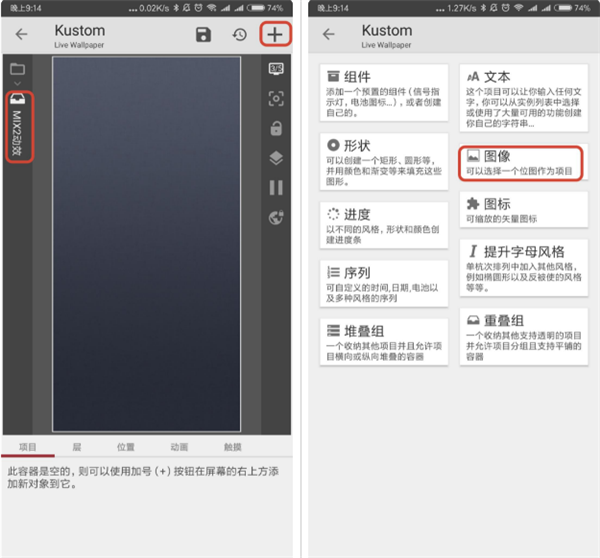Add a 文本 text item
Screen dimensions: 600x558
click(524, 98)
